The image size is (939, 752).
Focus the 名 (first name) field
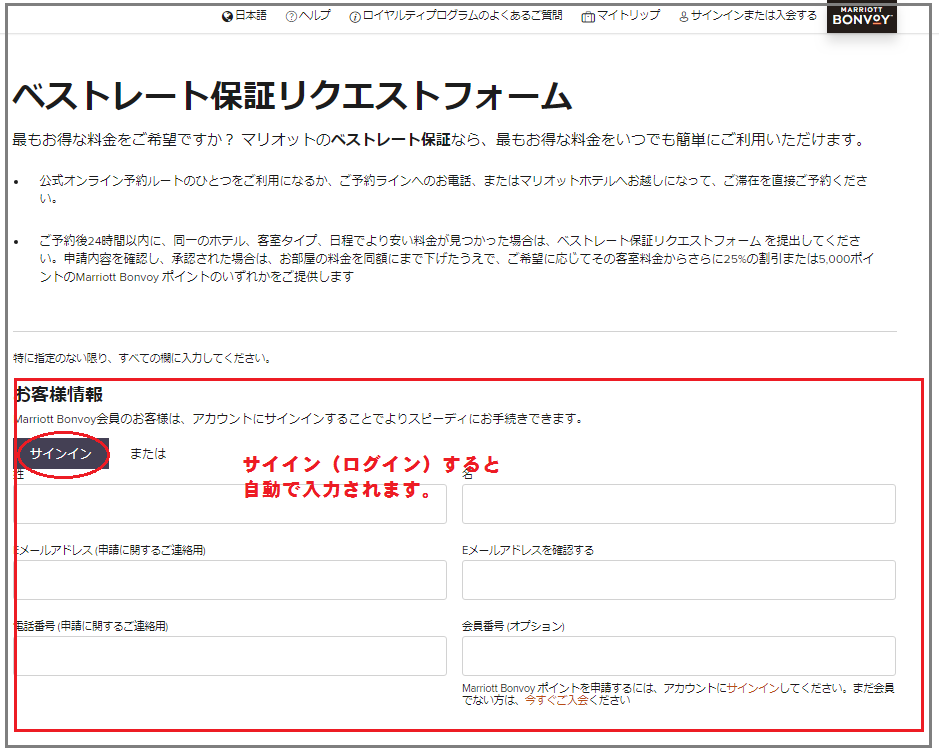678,504
